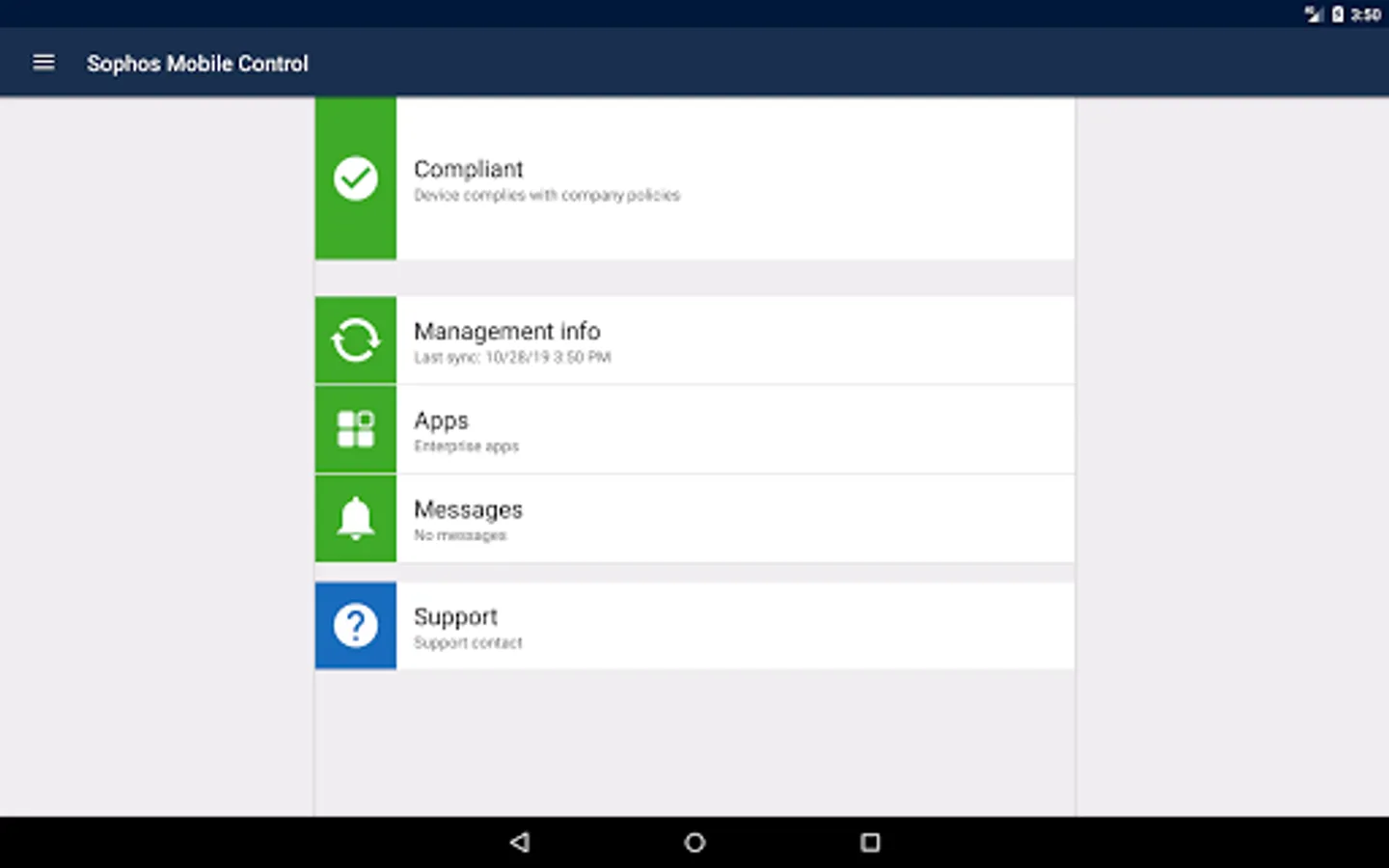The width and height of the screenshot is (1389, 868).
Task: Open the Apps heading
Action: 441,420
